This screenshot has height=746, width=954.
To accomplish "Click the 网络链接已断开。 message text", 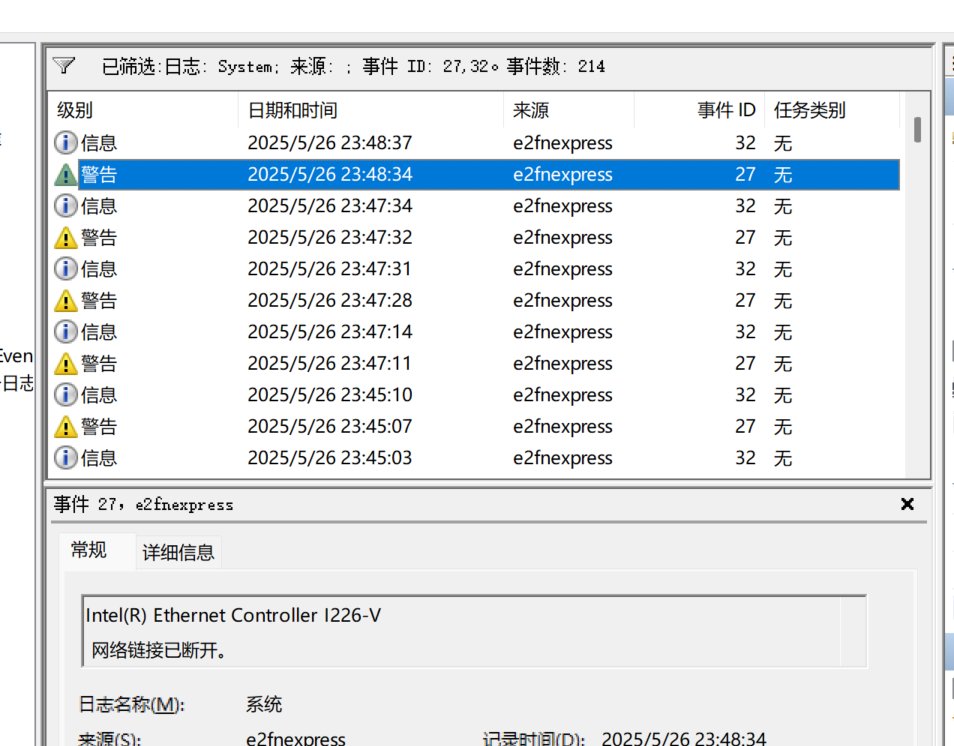I will click(x=159, y=650).
